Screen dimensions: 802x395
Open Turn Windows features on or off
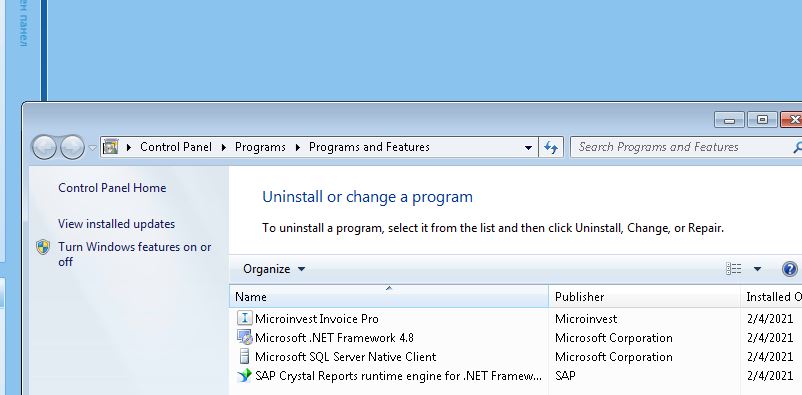[x=135, y=254]
